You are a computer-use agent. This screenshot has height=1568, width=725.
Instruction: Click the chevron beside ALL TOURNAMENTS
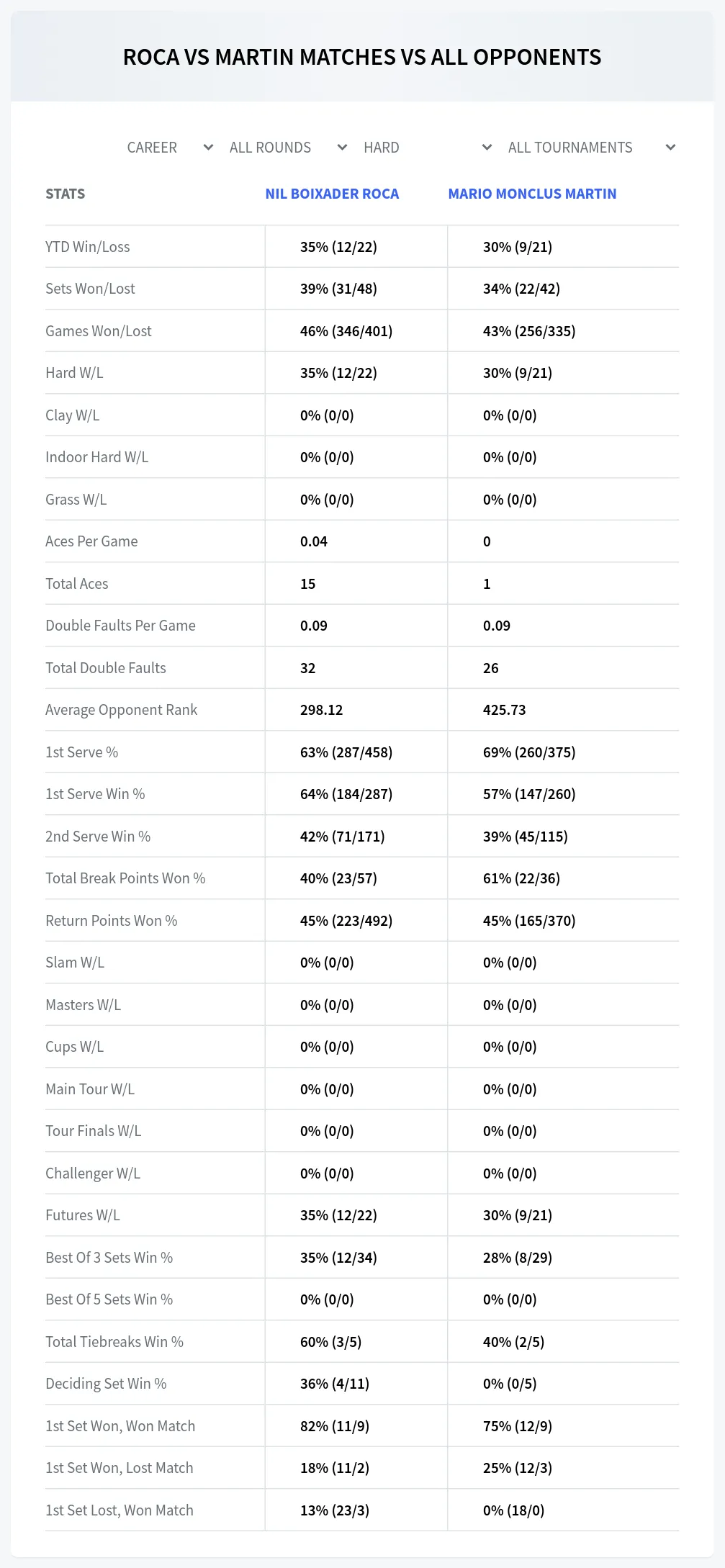point(670,148)
